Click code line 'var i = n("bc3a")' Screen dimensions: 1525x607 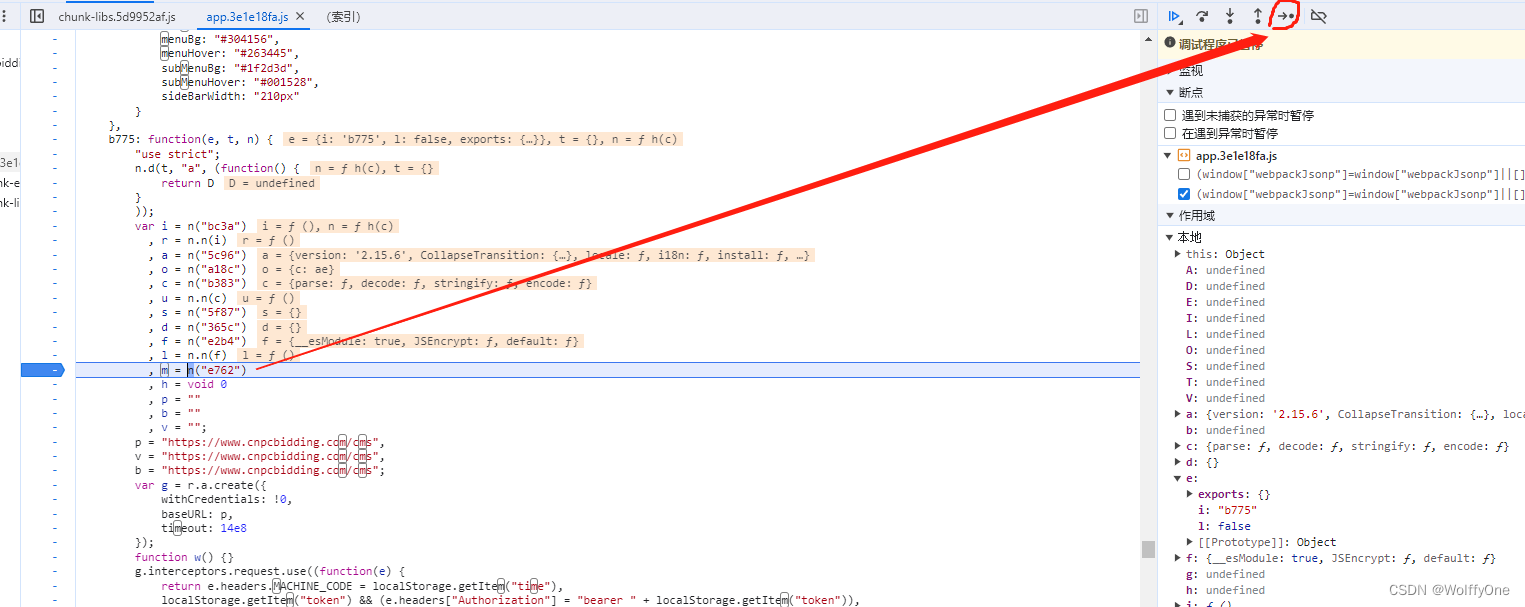click(x=191, y=226)
